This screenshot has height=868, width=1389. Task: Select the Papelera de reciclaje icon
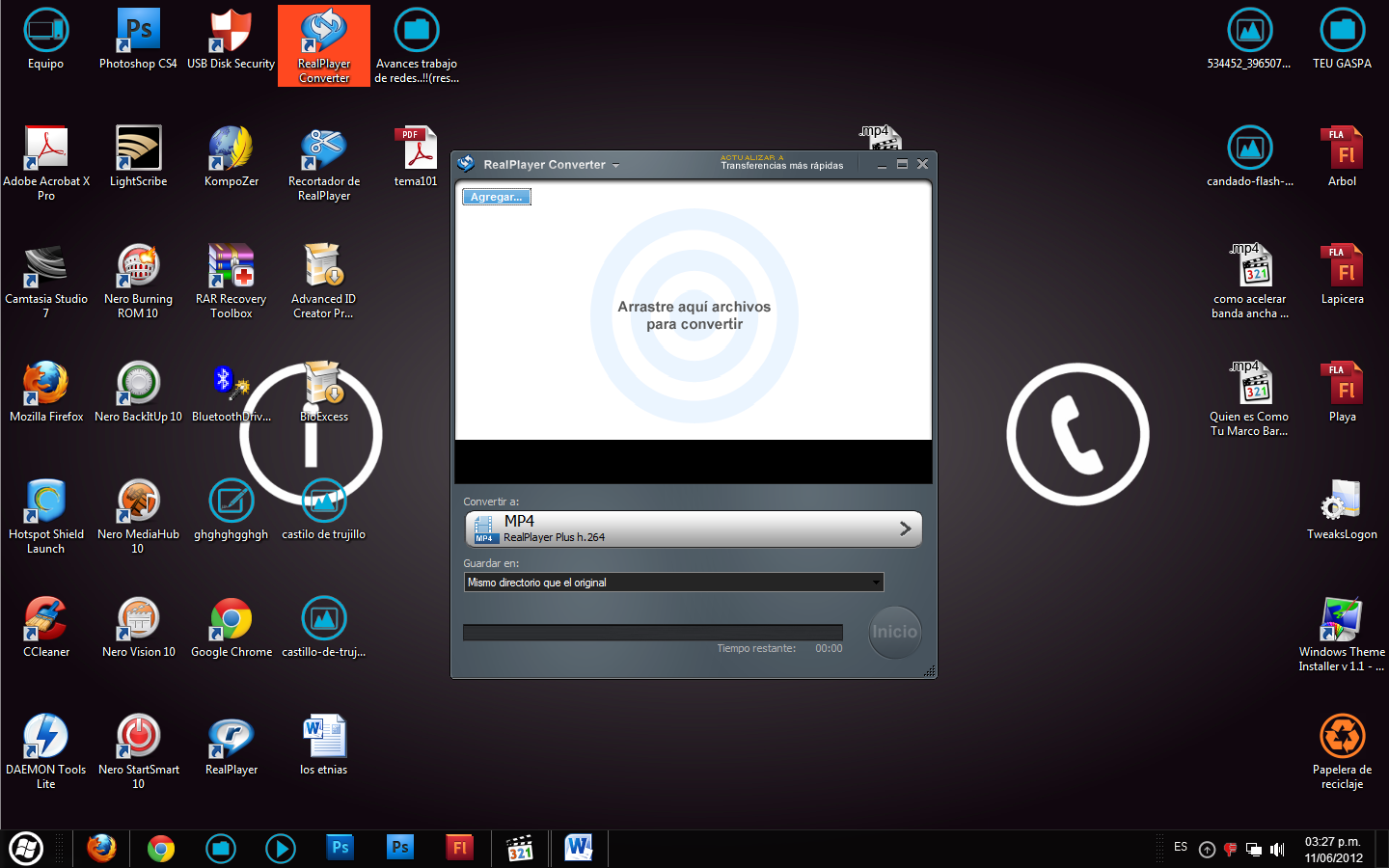pos(1342,752)
